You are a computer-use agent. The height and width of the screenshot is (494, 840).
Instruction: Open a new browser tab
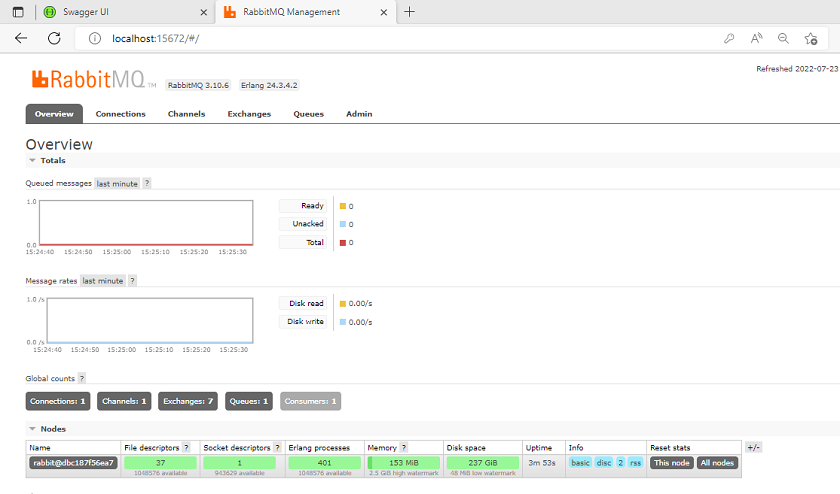tap(409, 12)
